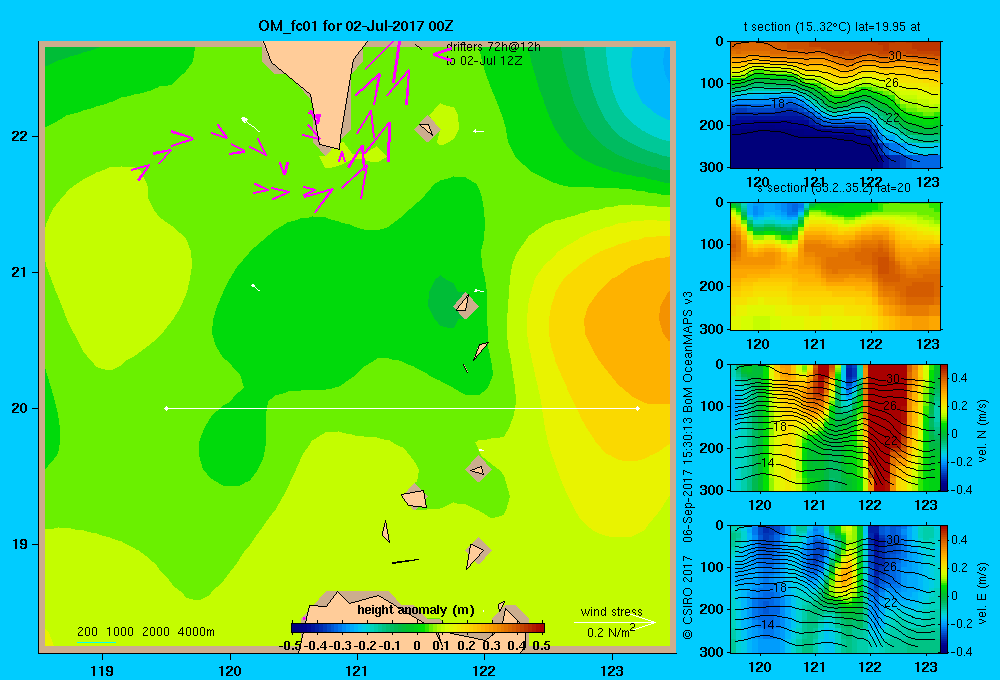Viewport: 1000px width, 680px height.
Task: Click the 'to 02-Jul 12Z' text
Action: click(x=483, y=61)
